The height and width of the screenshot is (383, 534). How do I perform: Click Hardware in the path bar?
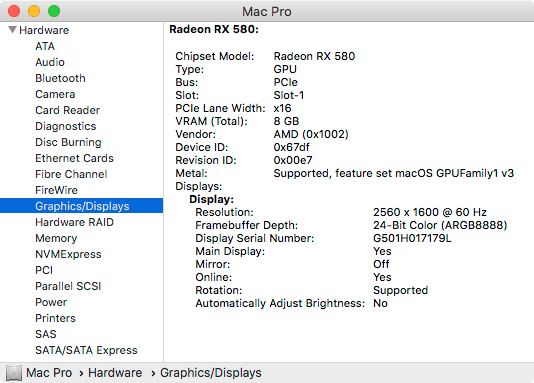coord(115,373)
